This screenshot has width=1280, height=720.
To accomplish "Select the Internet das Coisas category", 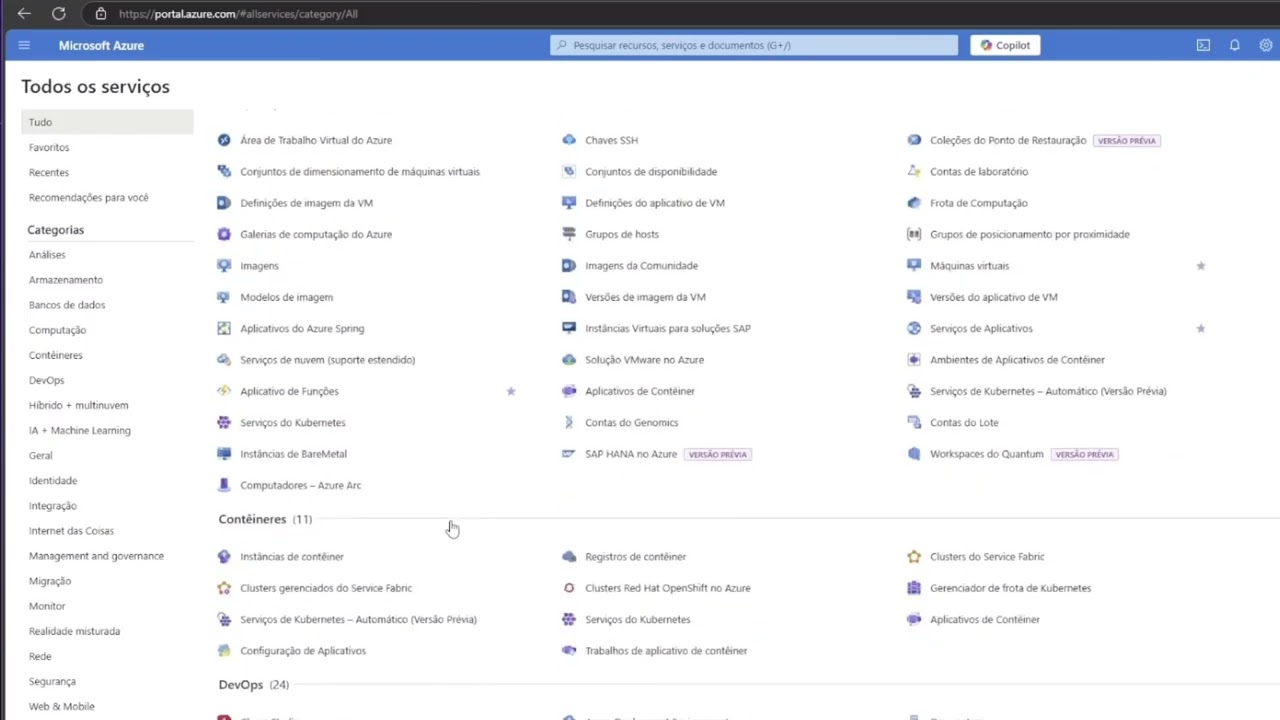I will [x=71, y=531].
